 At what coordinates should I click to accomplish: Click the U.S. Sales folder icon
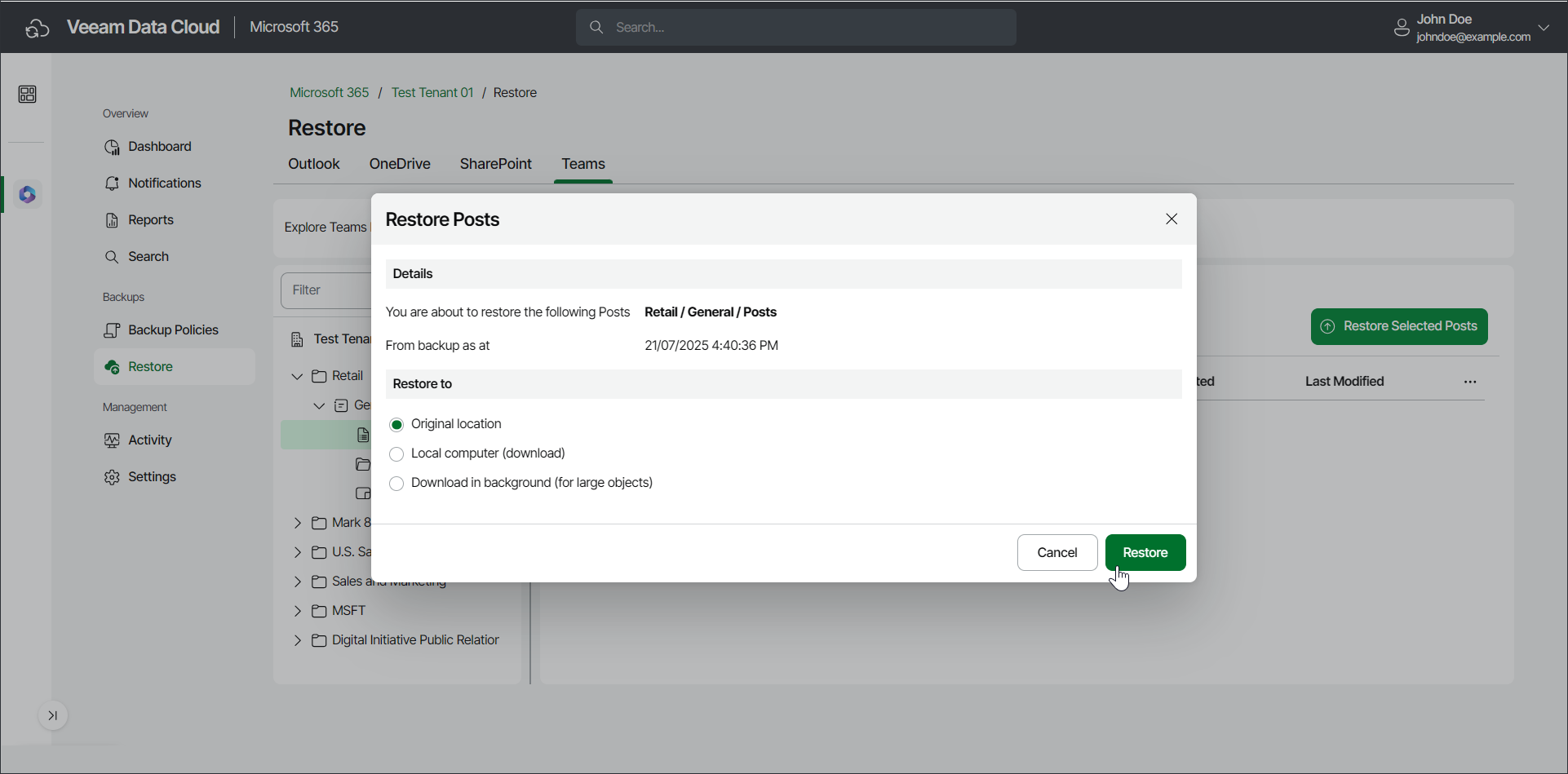pyautogui.click(x=319, y=552)
